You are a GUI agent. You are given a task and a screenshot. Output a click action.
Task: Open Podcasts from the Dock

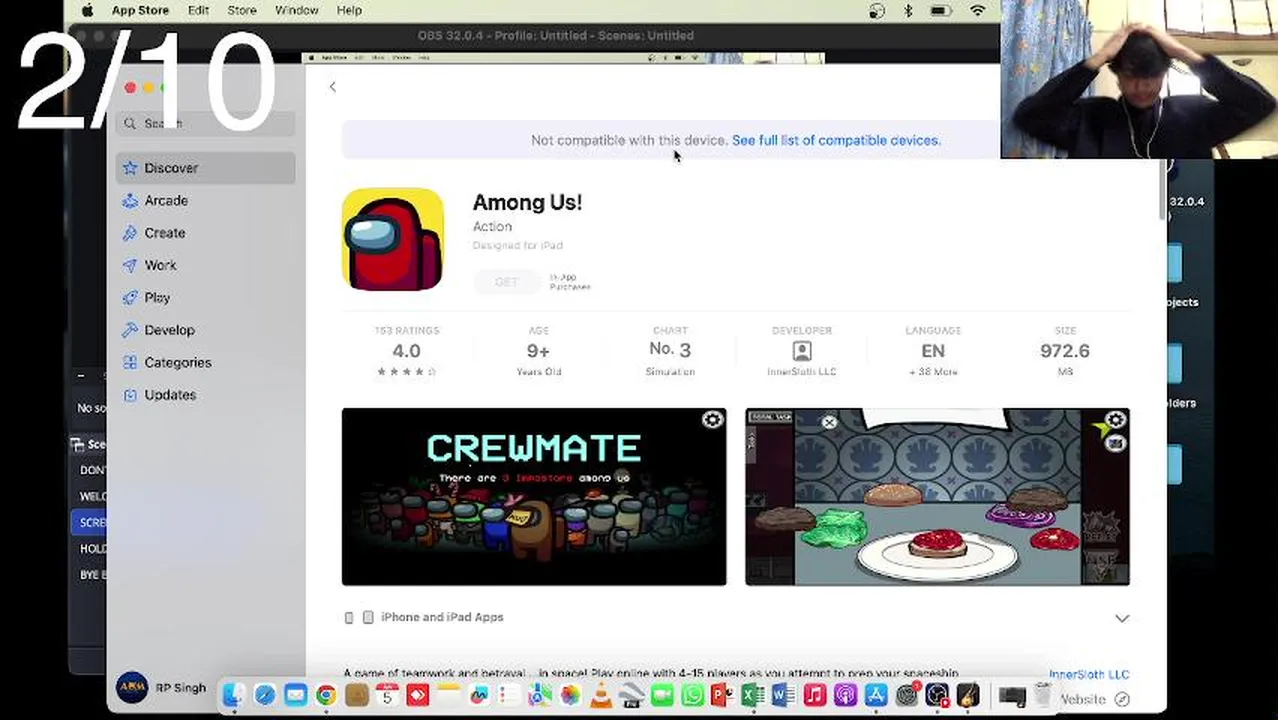(x=845, y=695)
